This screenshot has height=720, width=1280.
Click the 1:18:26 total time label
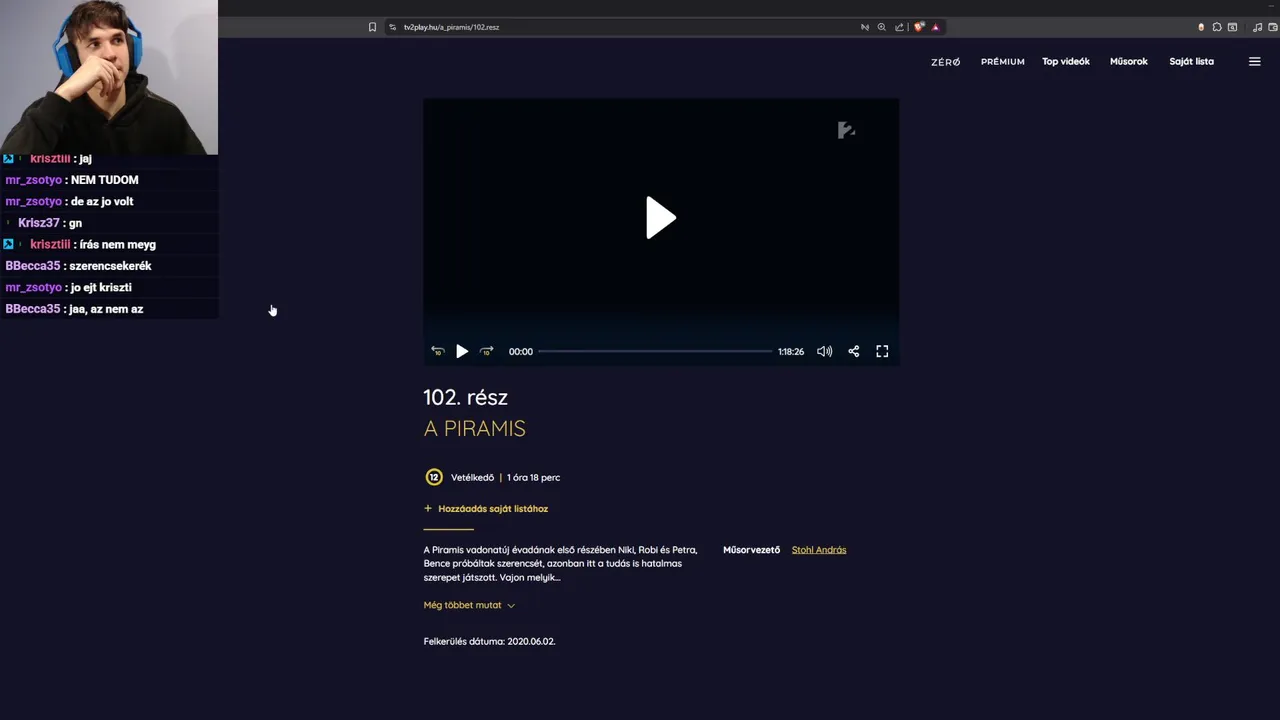(x=791, y=351)
